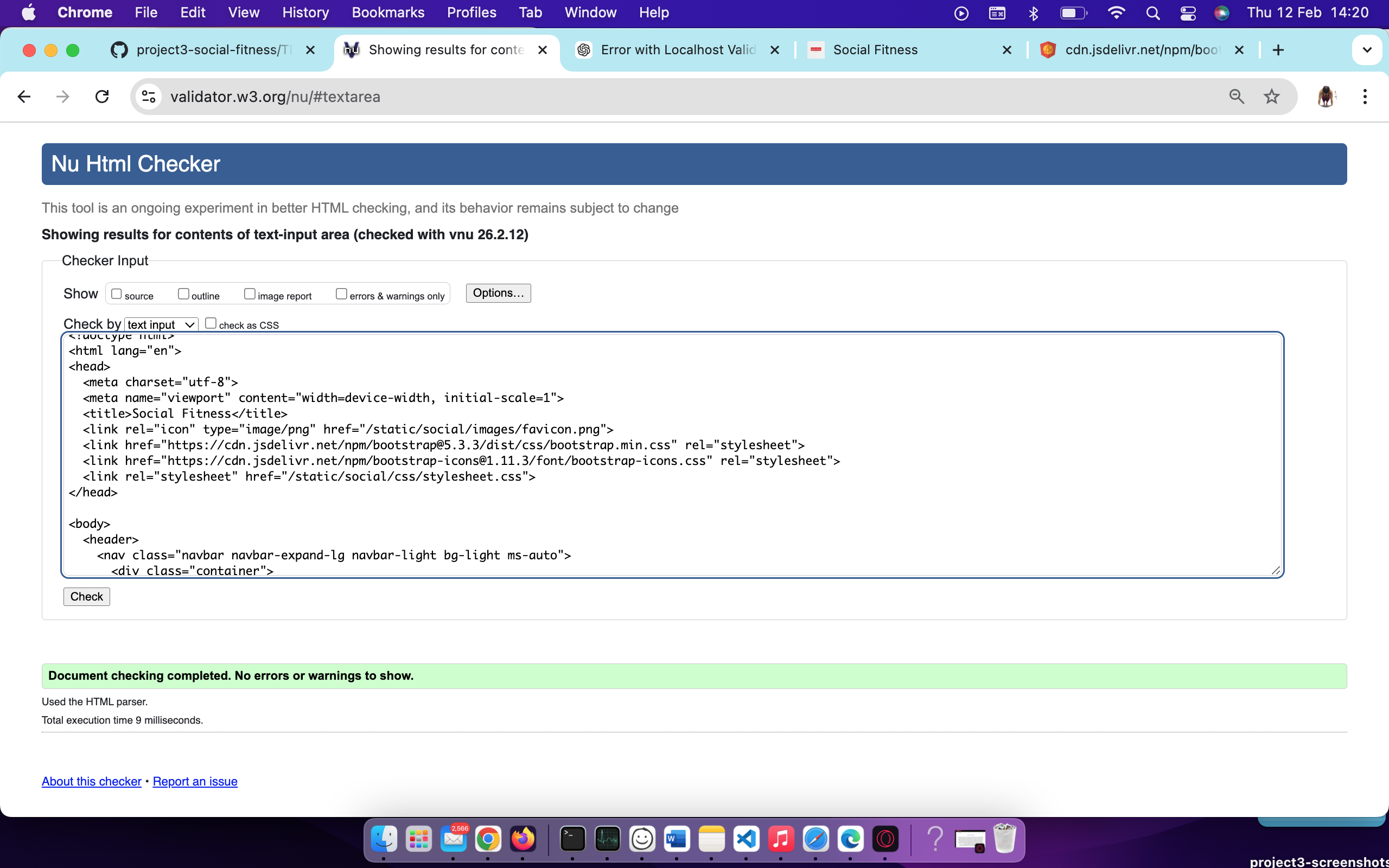Check the errors & warnings only option
1389x868 pixels.
340,293
